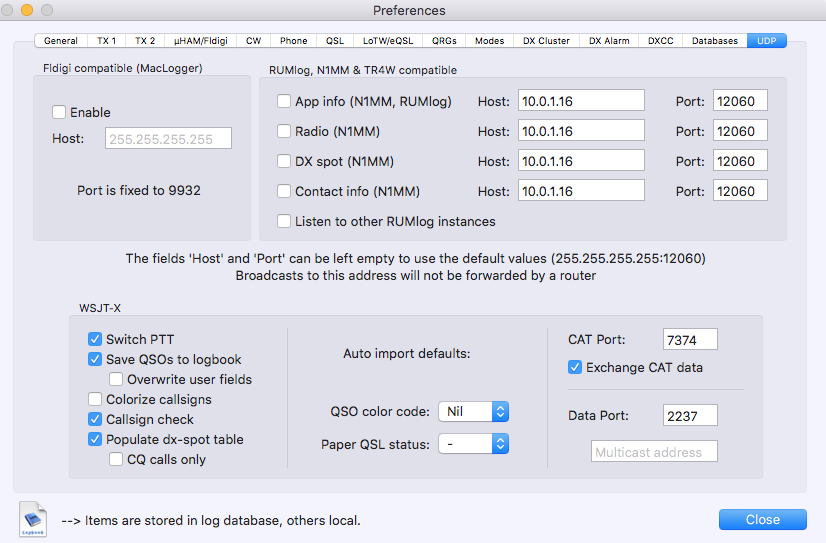Enable Fldigi compatible checkbox

point(59,112)
